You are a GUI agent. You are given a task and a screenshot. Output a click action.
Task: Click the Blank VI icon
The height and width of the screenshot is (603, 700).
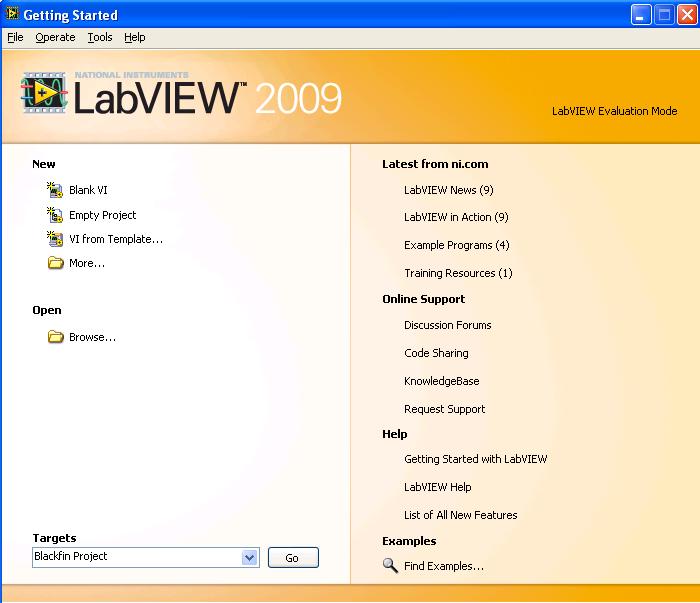[55, 190]
